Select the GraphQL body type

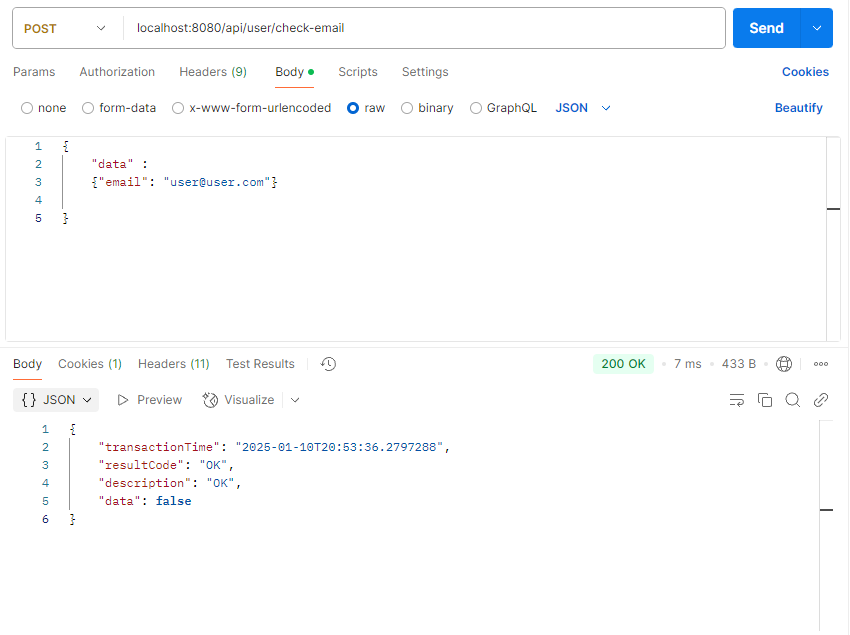[x=475, y=108]
